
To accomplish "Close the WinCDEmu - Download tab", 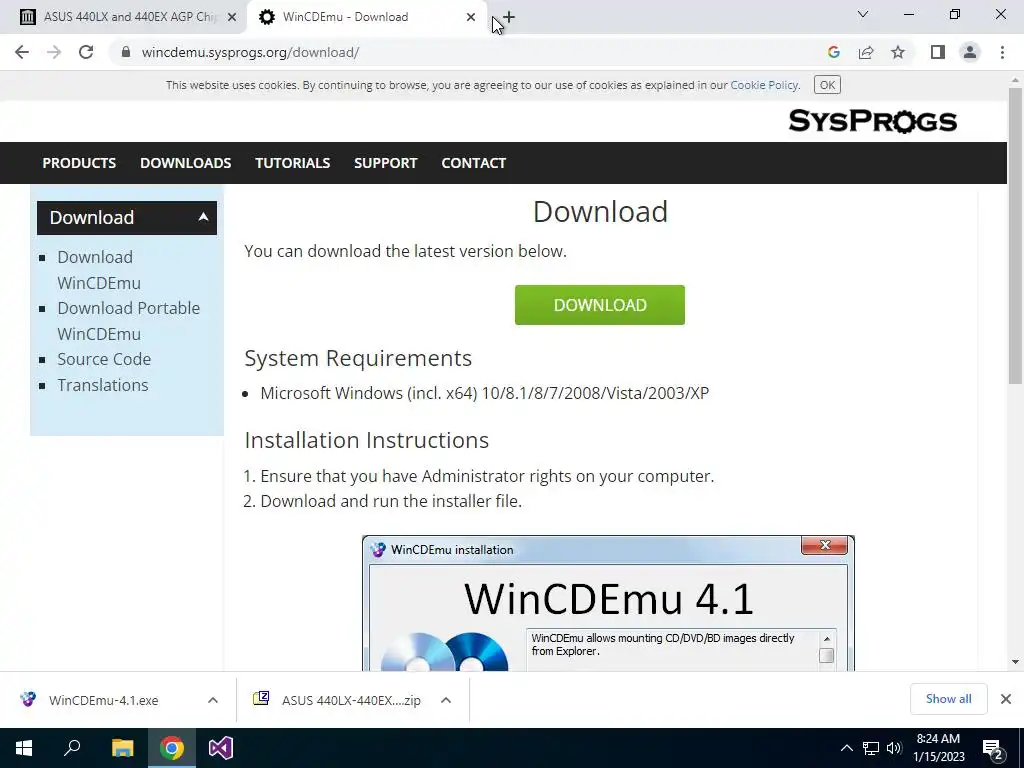I will coord(471,17).
